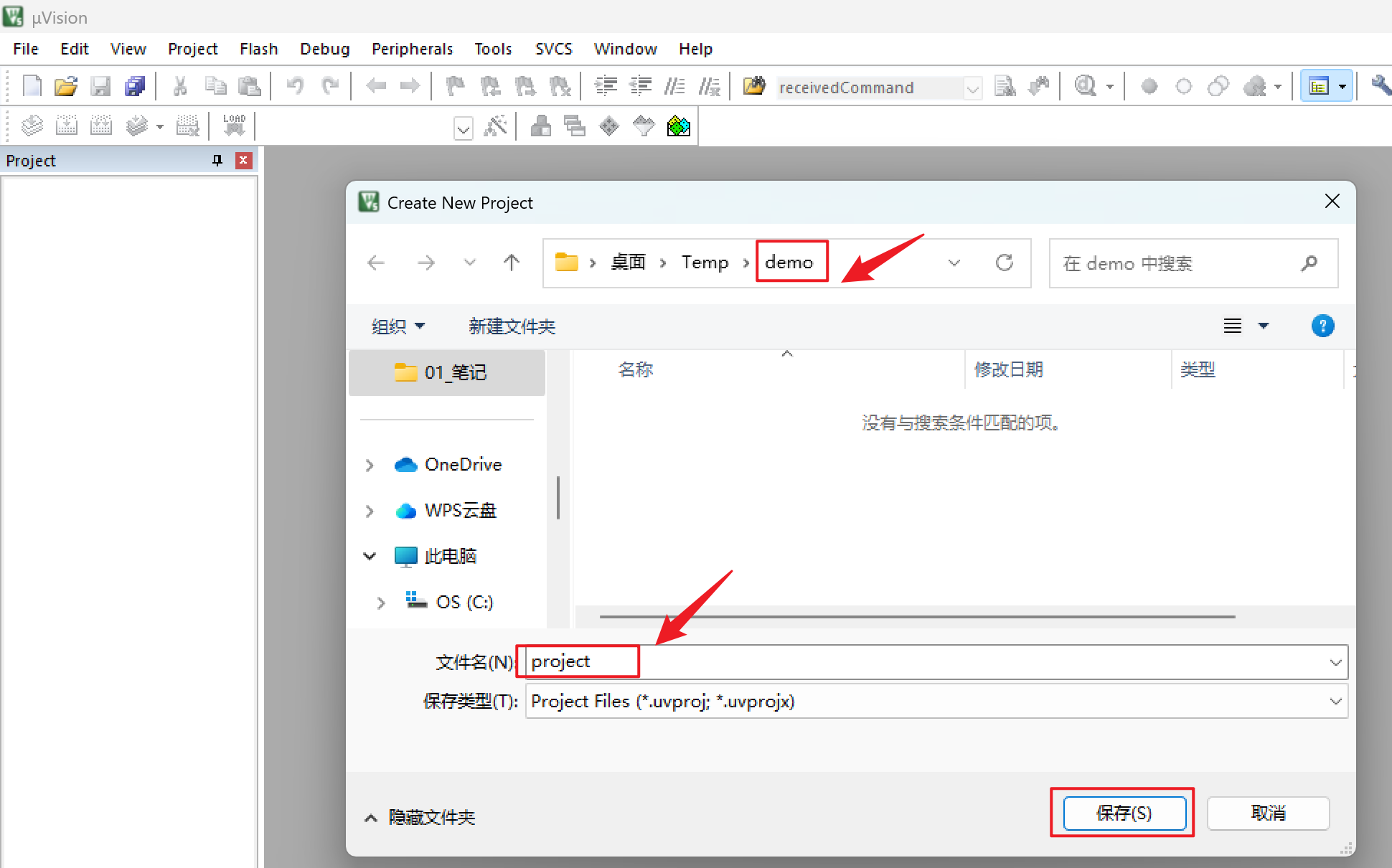1392x868 pixels.
Task: Click the Pack Installer icon
Action: coord(679,126)
